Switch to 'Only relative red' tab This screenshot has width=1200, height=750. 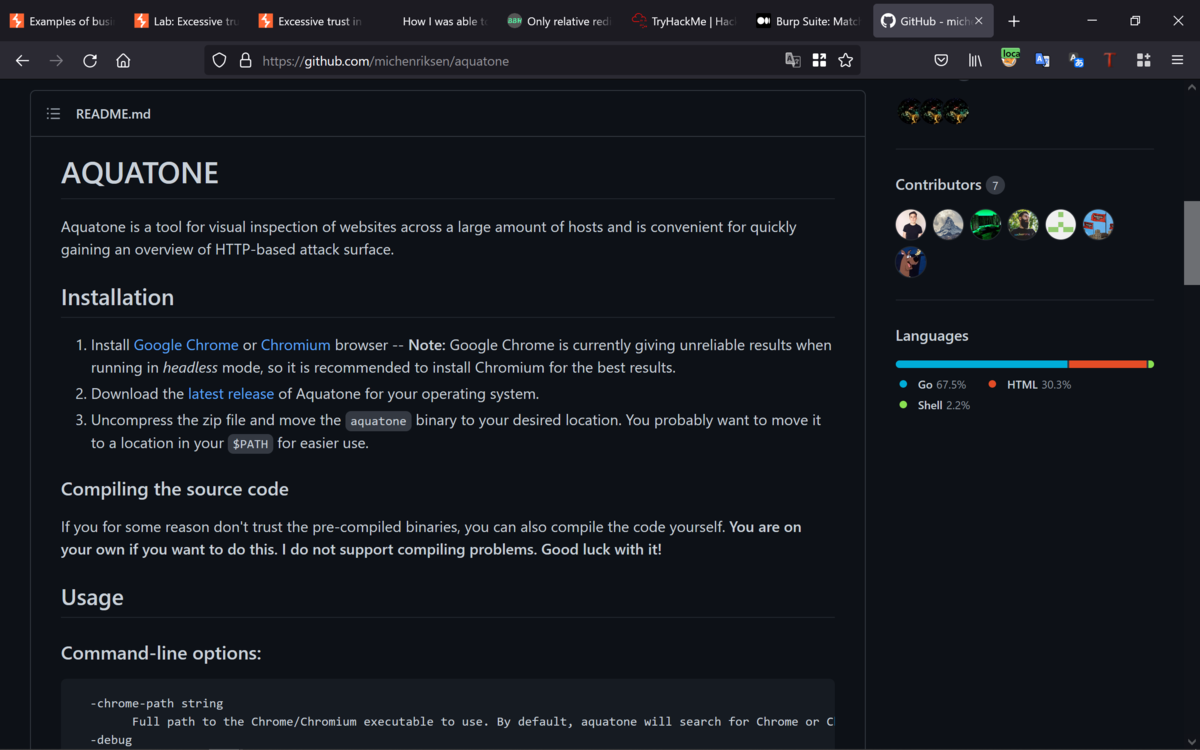tap(558, 21)
